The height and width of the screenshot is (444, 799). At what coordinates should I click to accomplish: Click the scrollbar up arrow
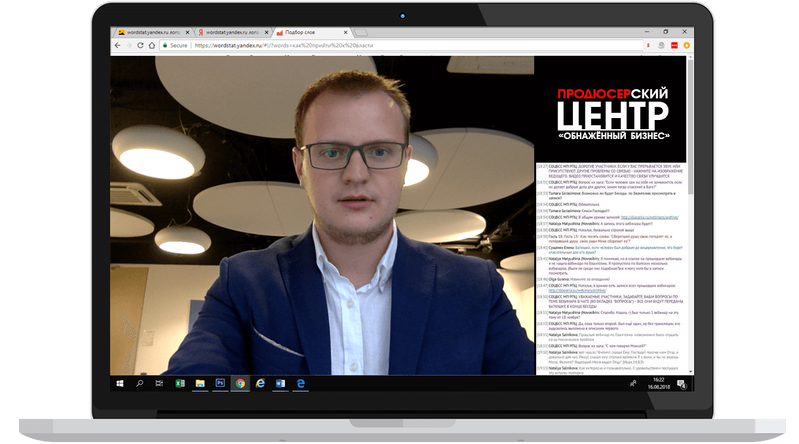(x=690, y=58)
